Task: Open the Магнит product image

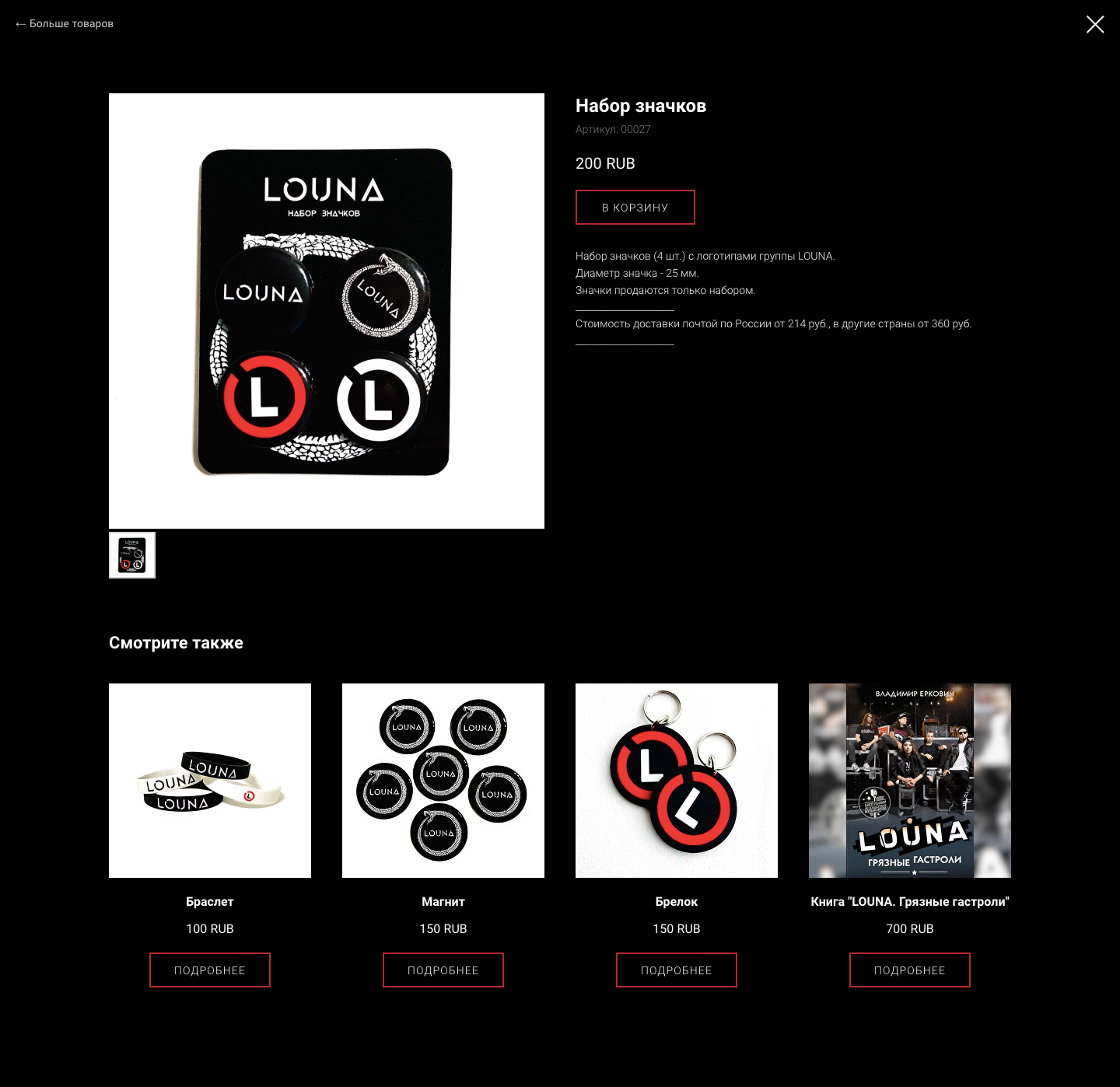Action: click(443, 781)
